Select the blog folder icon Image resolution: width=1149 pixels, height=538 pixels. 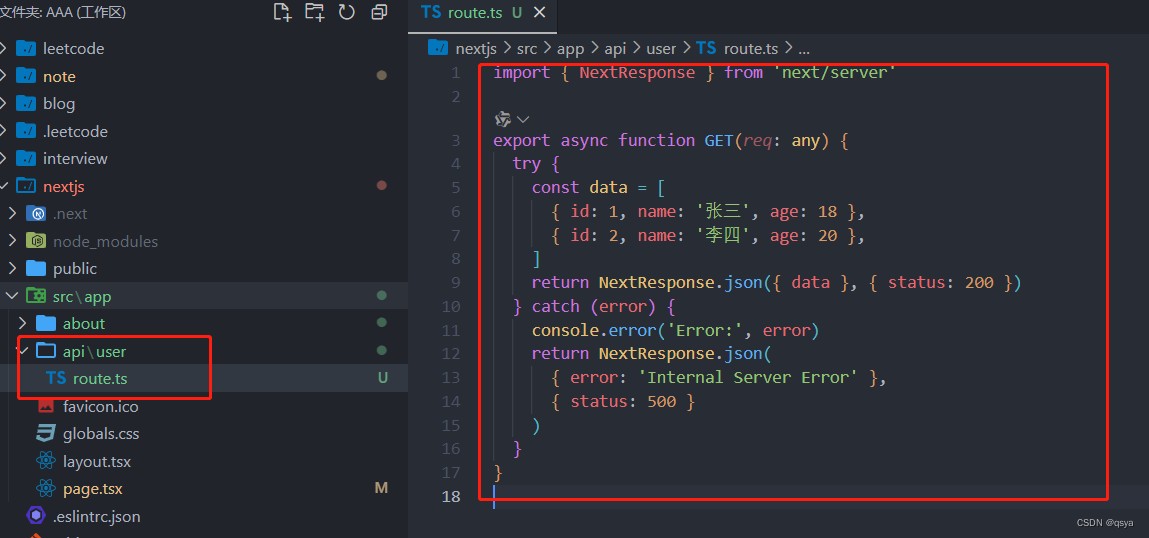click(x=26, y=103)
